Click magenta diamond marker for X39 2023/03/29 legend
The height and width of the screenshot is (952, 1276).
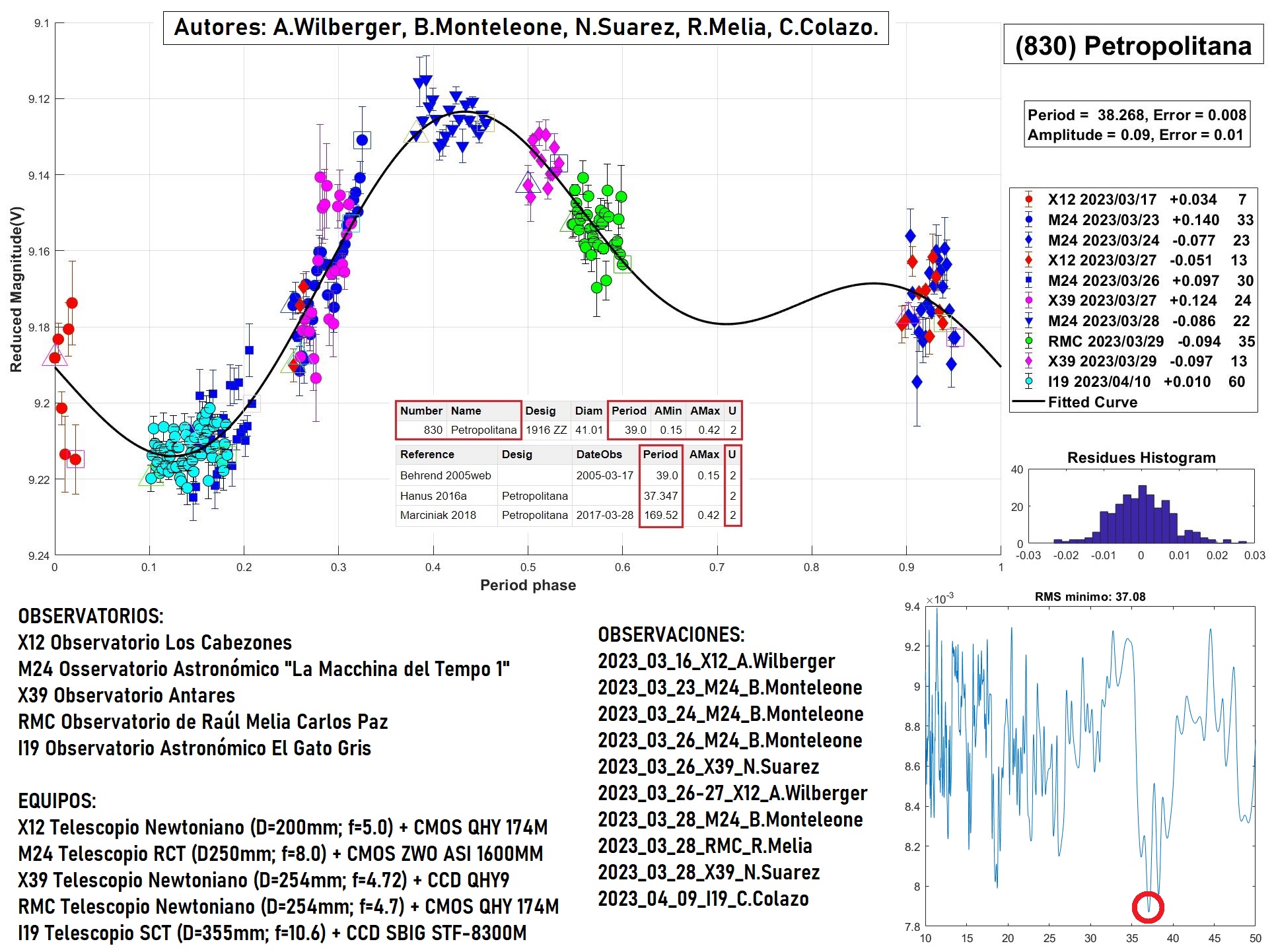click(x=1028, y=361)
